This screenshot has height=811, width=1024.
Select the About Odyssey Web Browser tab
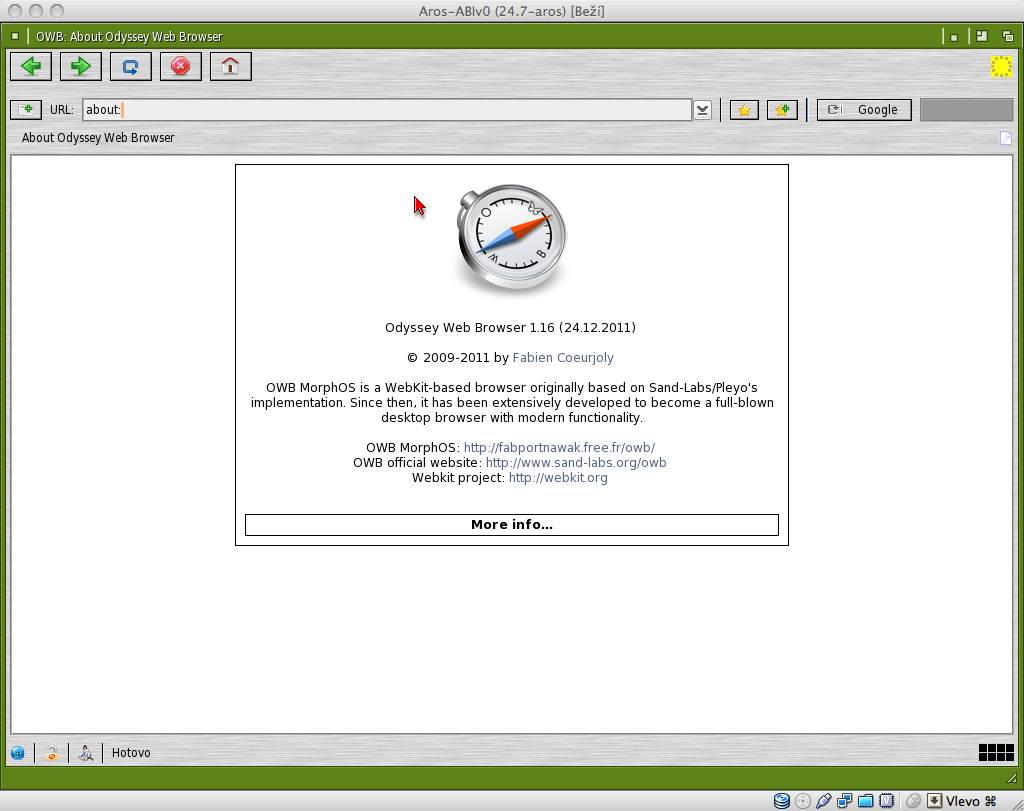tap(98, 138)
